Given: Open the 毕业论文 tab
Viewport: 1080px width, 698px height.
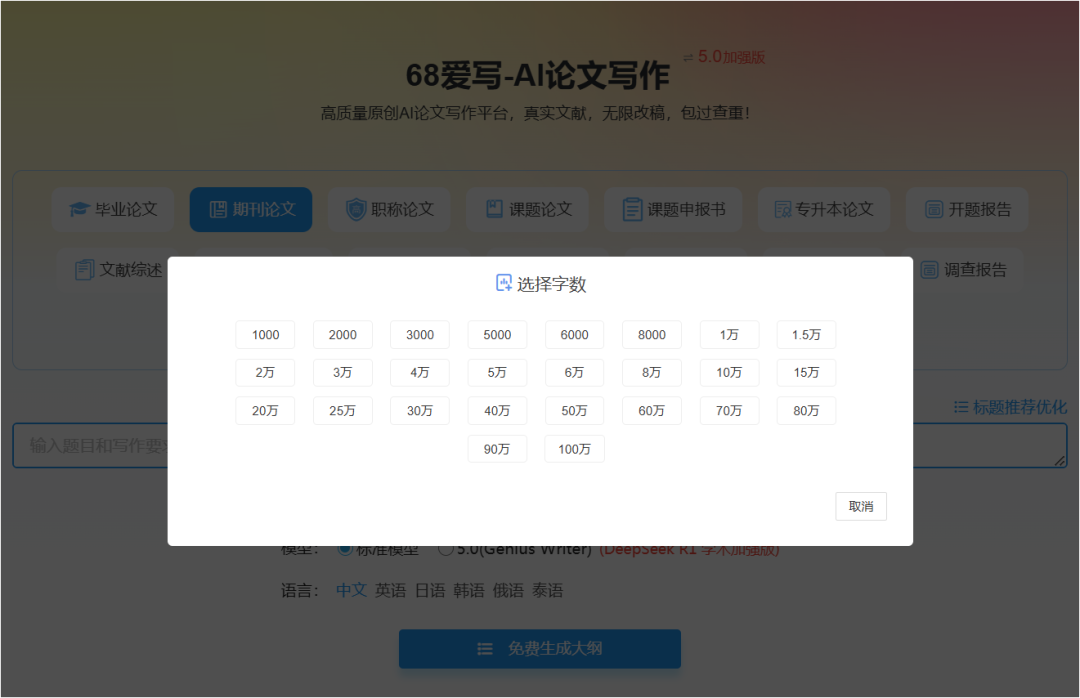Looking at the screenshot, I should (x=113, y=209).
